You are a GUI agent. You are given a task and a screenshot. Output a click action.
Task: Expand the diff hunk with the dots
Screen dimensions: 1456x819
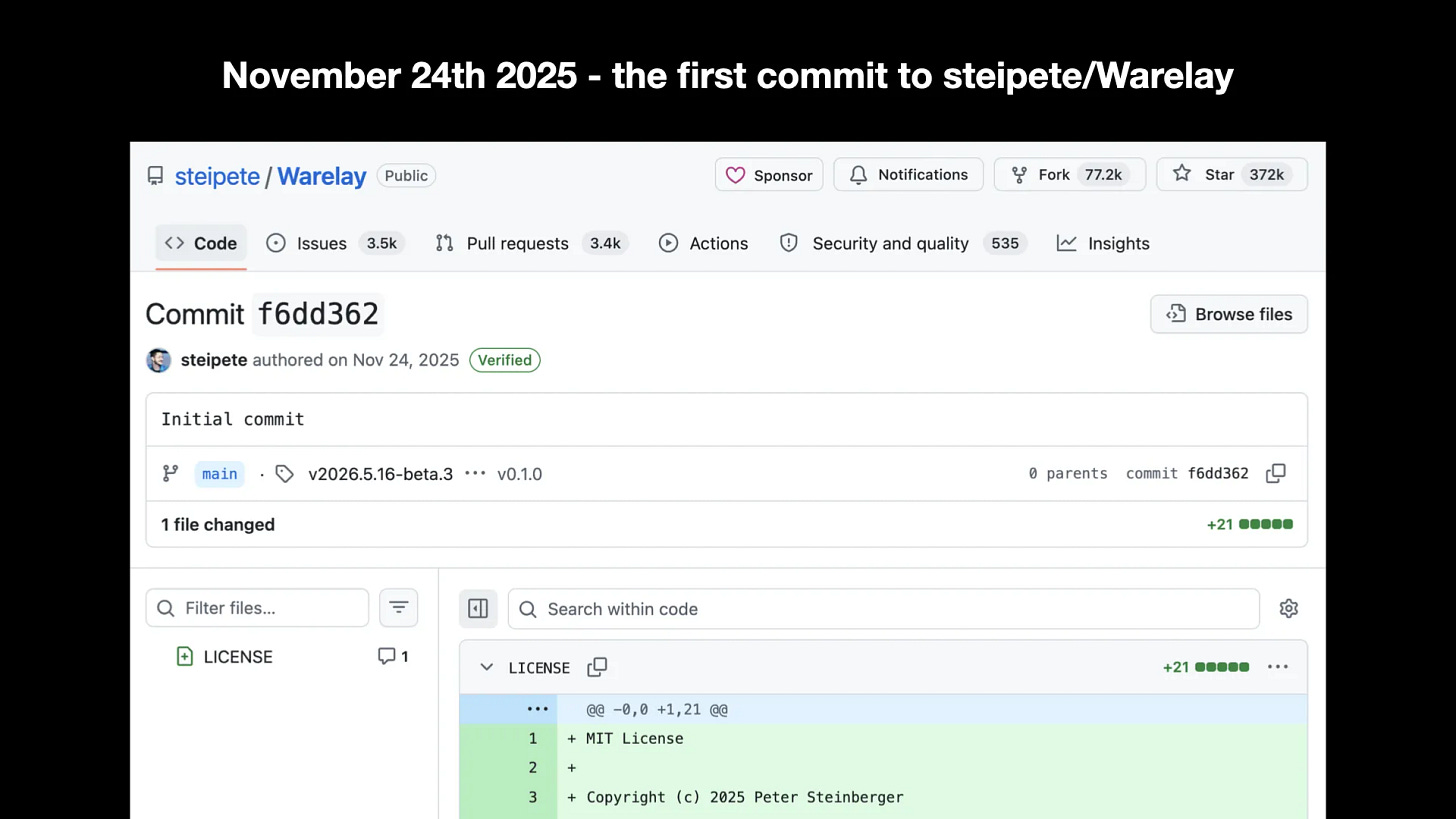[x=537, y=709]
